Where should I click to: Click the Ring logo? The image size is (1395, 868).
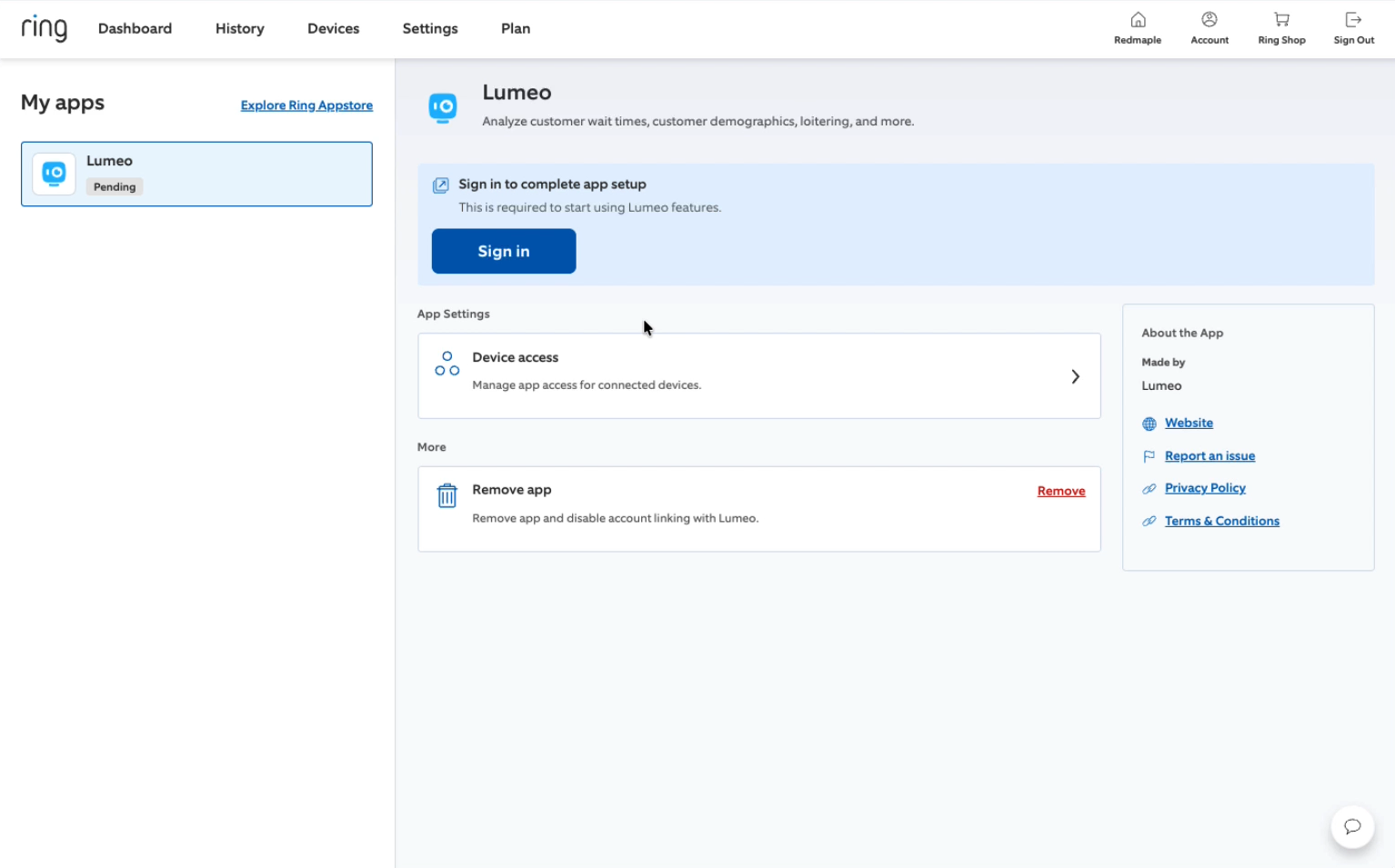(44, 28)
